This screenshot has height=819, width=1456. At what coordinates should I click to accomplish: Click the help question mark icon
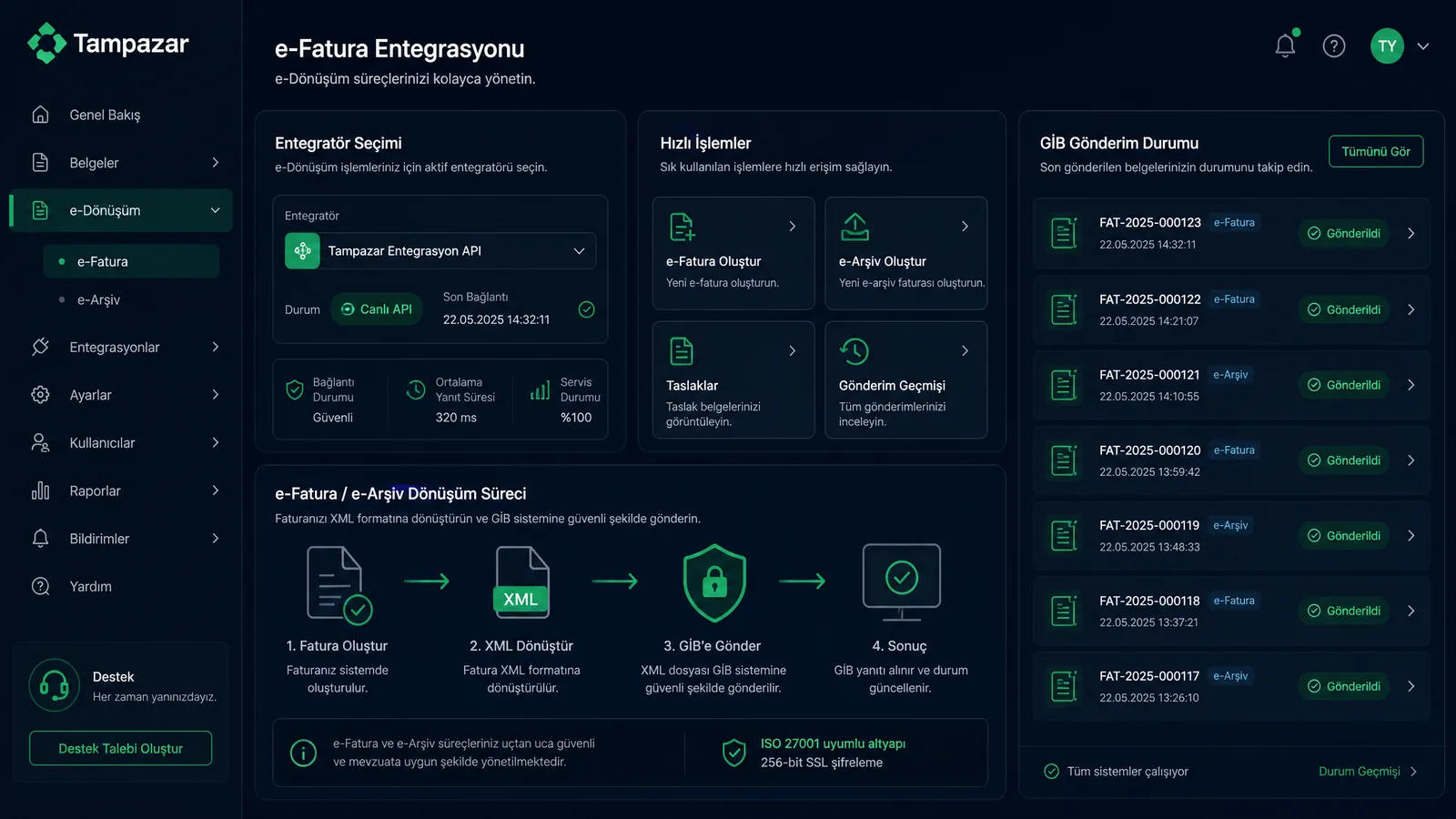[1334, 45]
